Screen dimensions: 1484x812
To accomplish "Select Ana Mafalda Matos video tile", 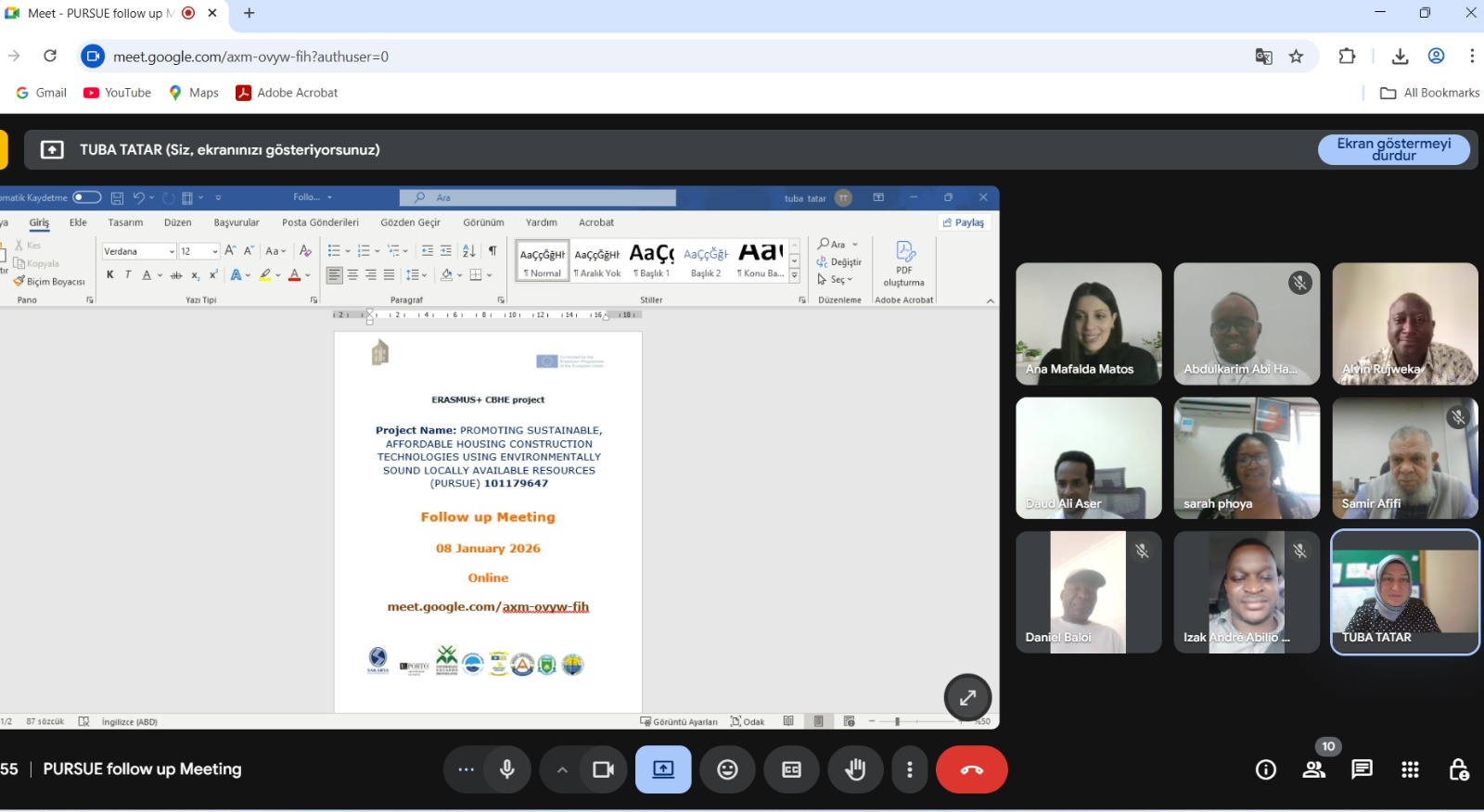I will pos(1089,324).
